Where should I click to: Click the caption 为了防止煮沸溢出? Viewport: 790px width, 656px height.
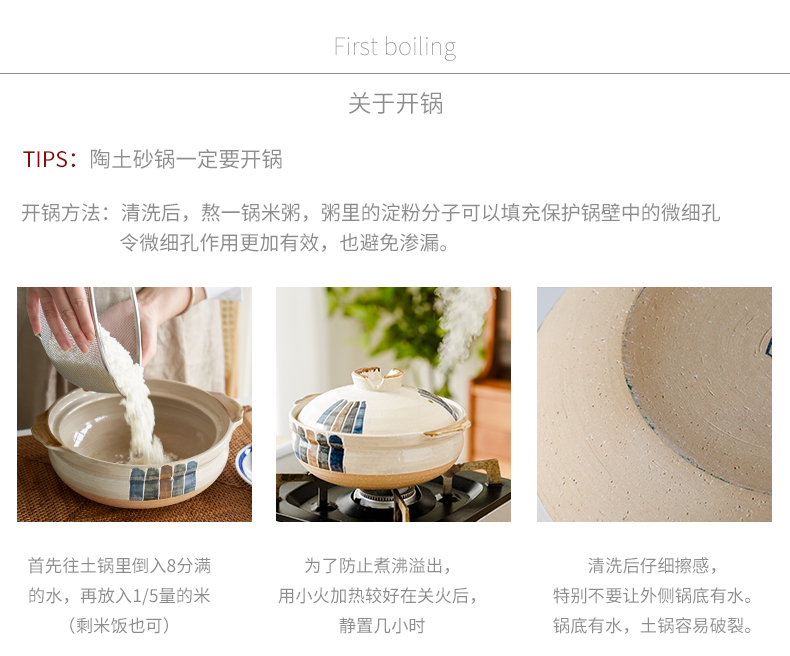378,566
